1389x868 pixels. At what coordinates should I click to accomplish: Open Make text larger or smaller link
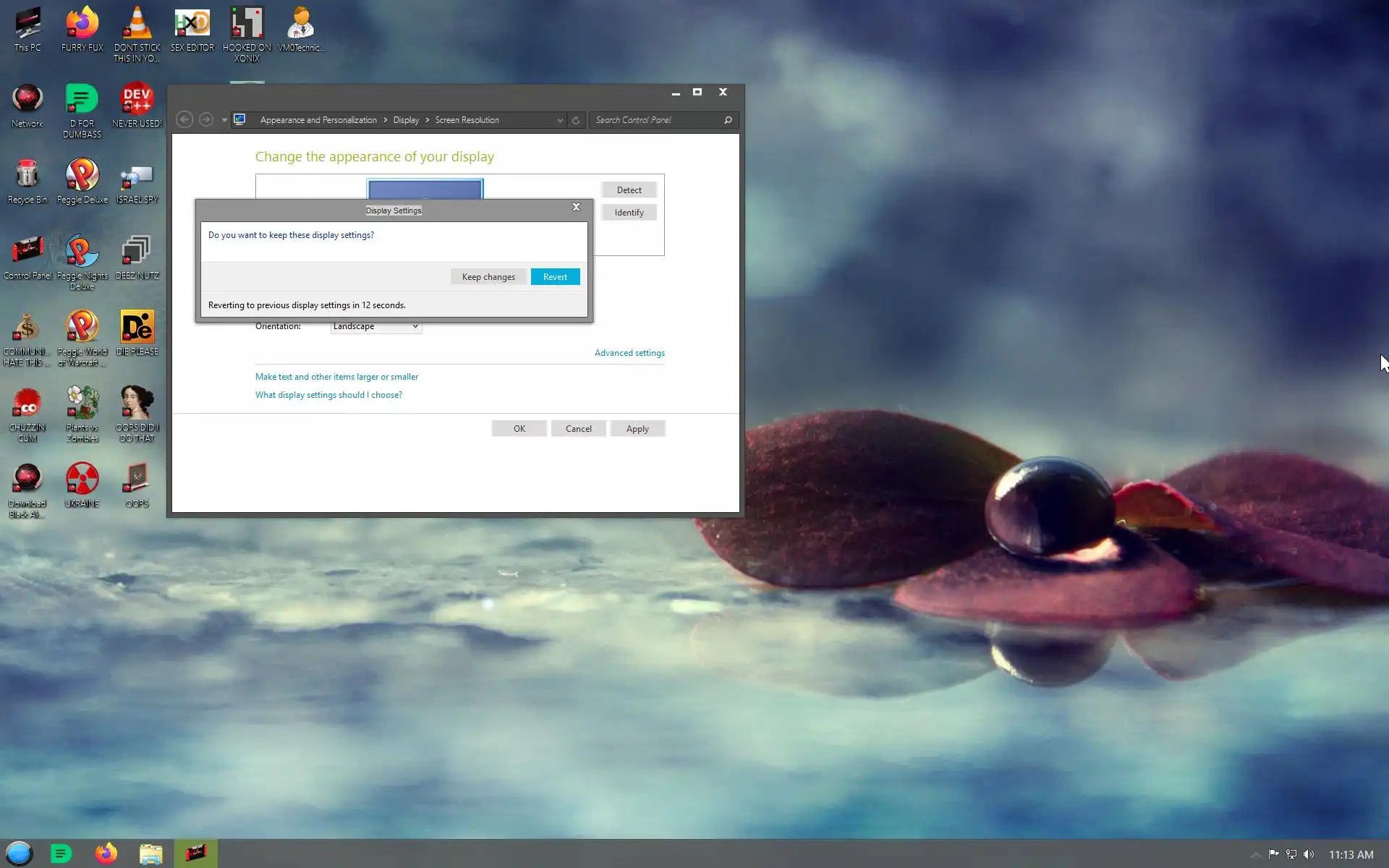[336, 377]
